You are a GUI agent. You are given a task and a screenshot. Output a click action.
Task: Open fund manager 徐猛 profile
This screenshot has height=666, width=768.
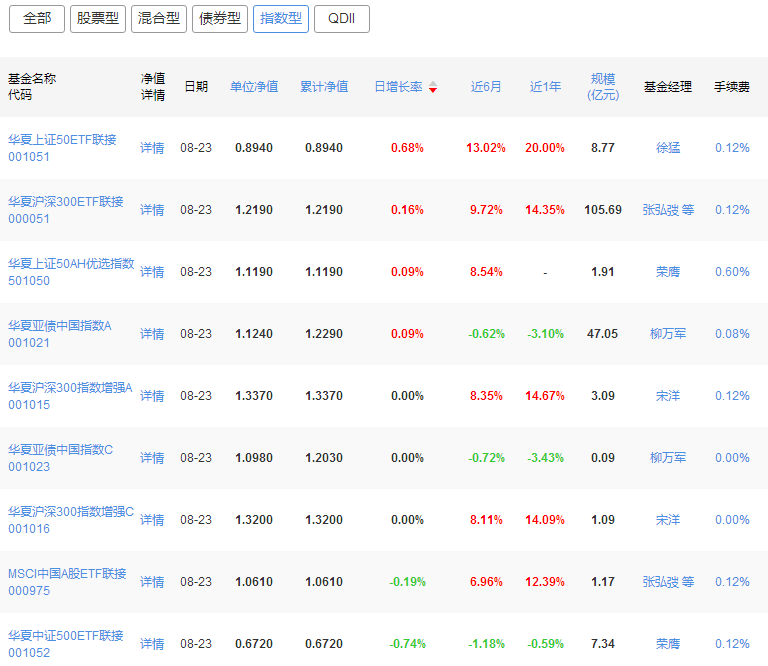(668, 148)
